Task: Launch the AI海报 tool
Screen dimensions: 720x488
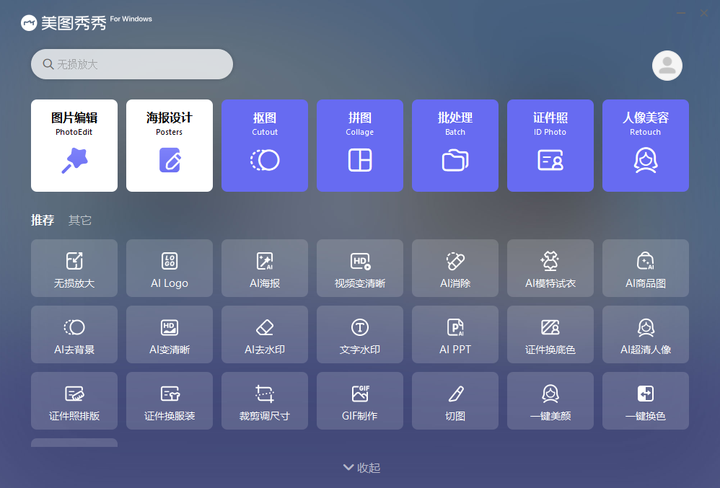Action: 264,268
